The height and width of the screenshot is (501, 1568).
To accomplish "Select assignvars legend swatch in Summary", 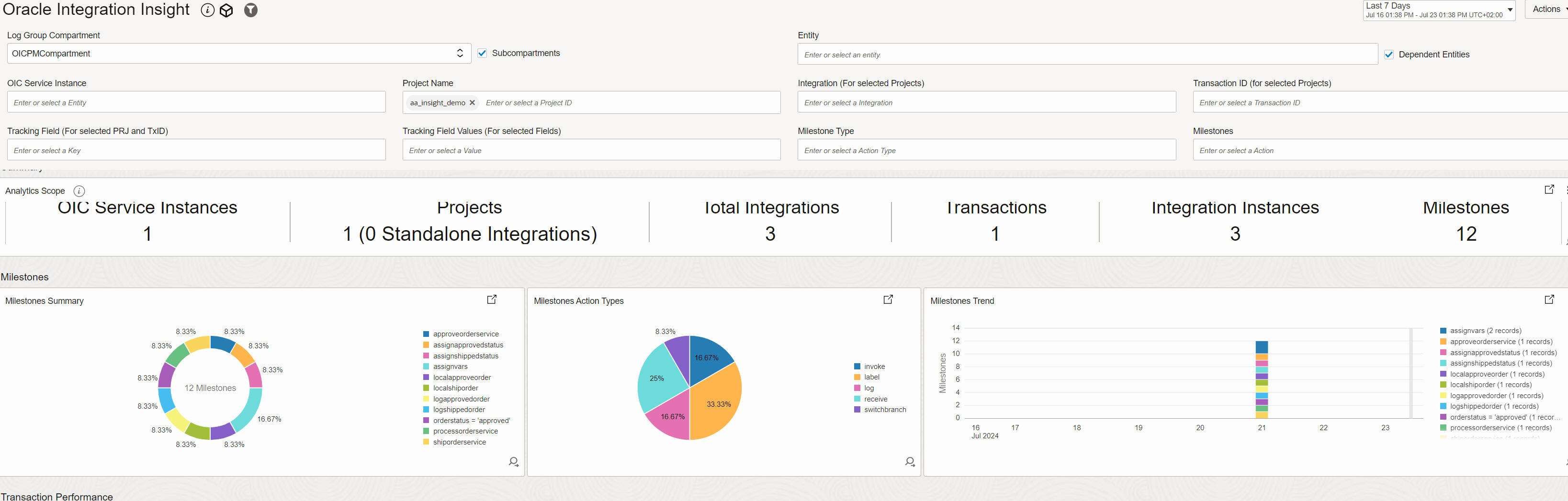I will click(x=426, y=367).
